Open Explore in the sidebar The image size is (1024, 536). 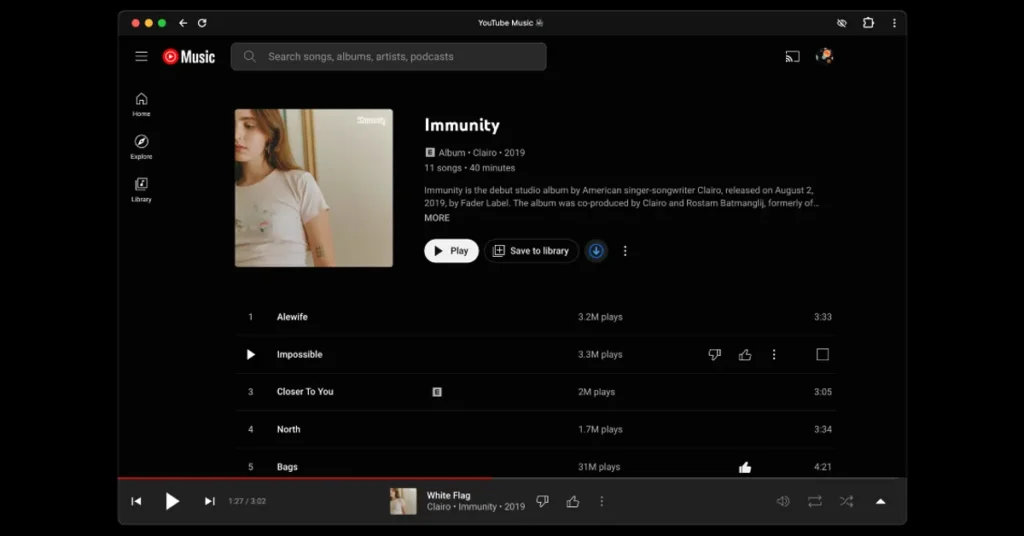pyautogui.click(x=141, y=147)
